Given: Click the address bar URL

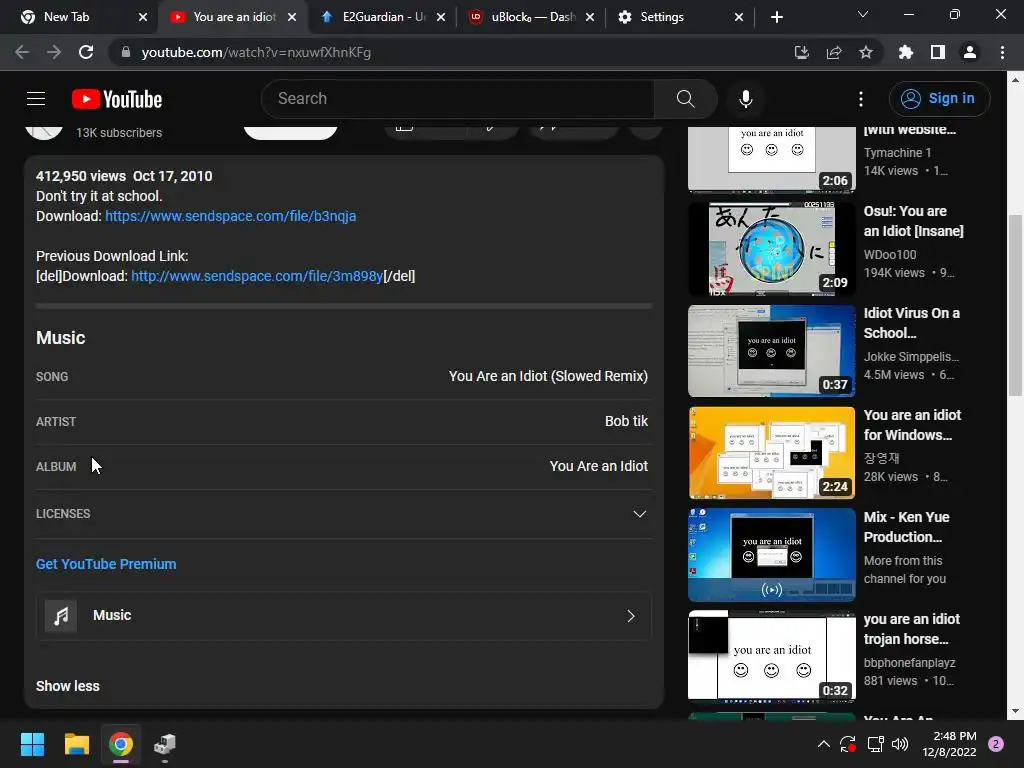Looking at the screenshot, I should (256, 52).
